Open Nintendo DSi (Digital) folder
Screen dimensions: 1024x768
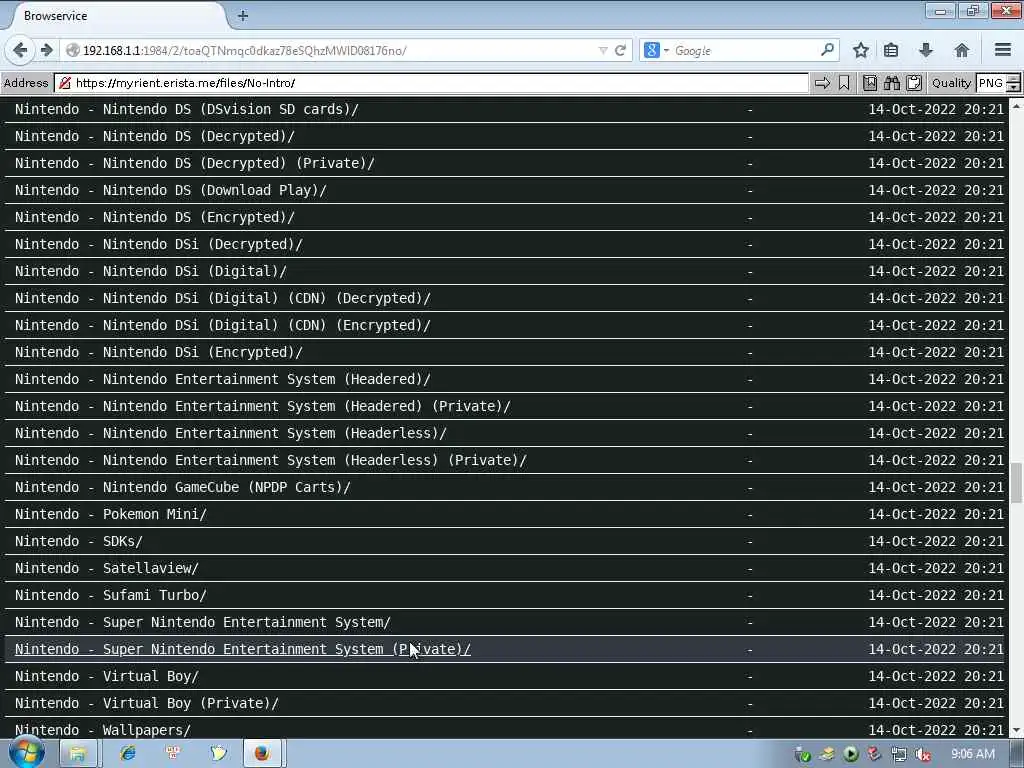coord(151,271)
